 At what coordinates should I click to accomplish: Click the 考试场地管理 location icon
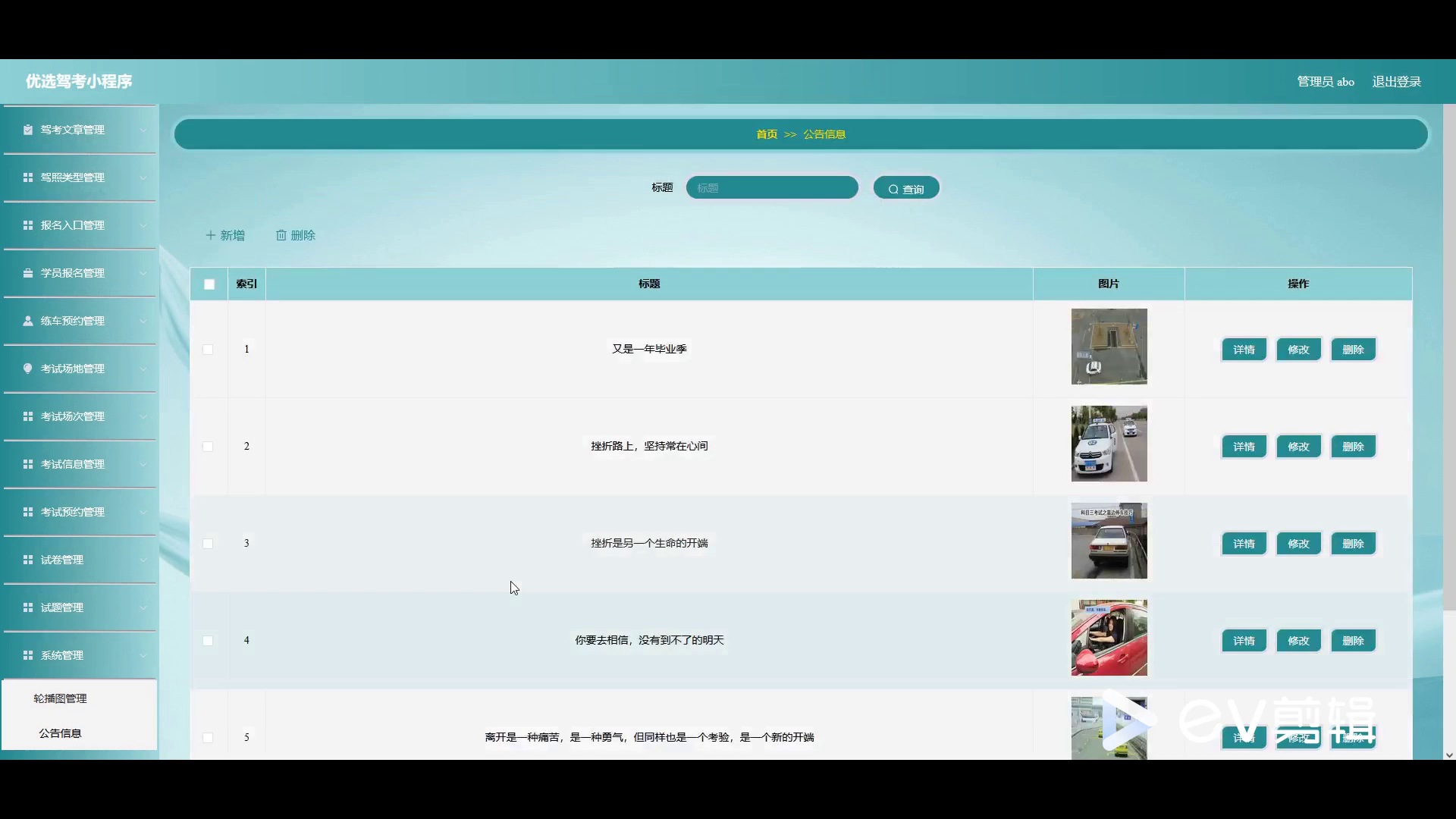click(x=28, y=369)
